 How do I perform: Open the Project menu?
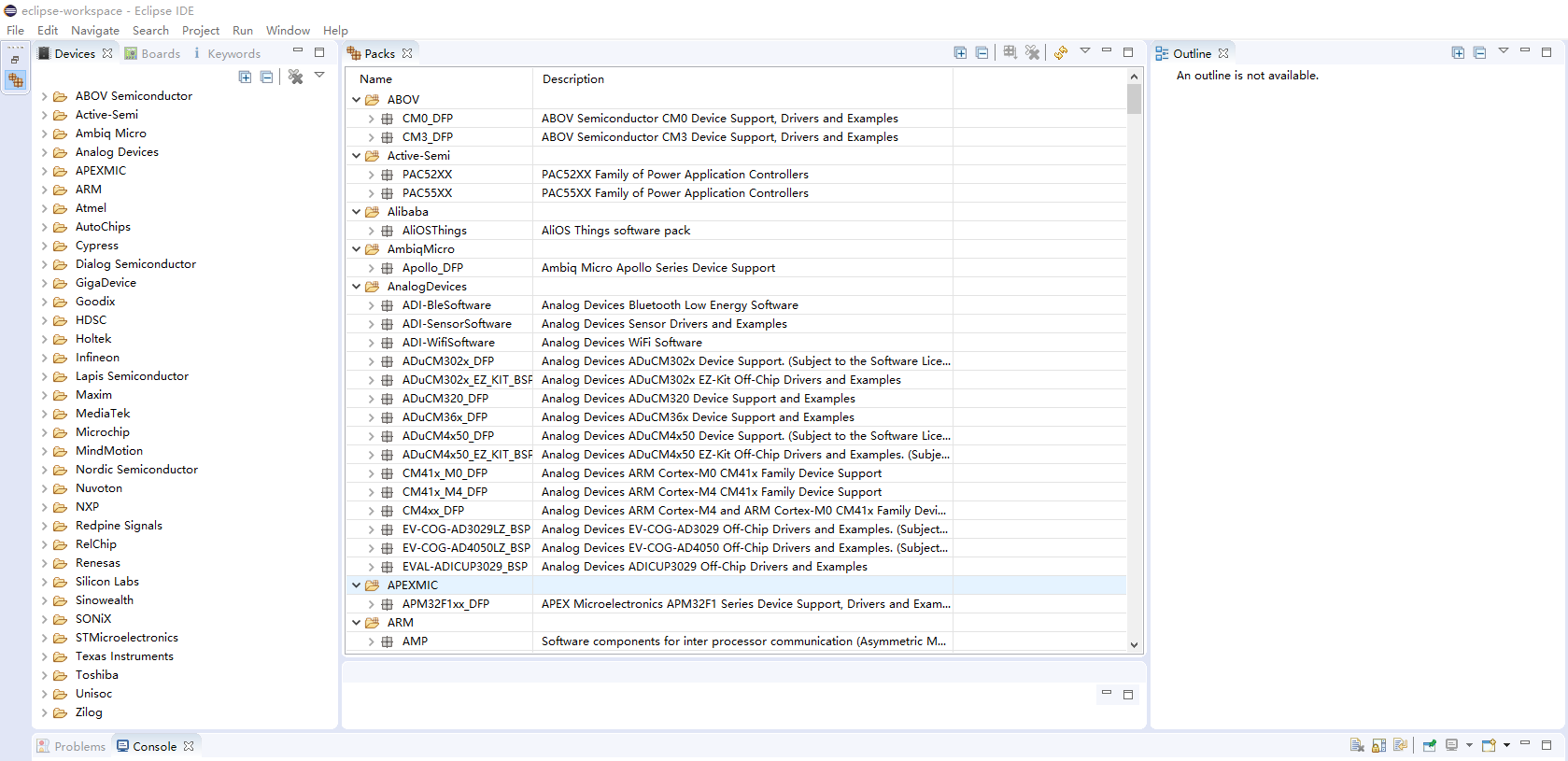201,30
